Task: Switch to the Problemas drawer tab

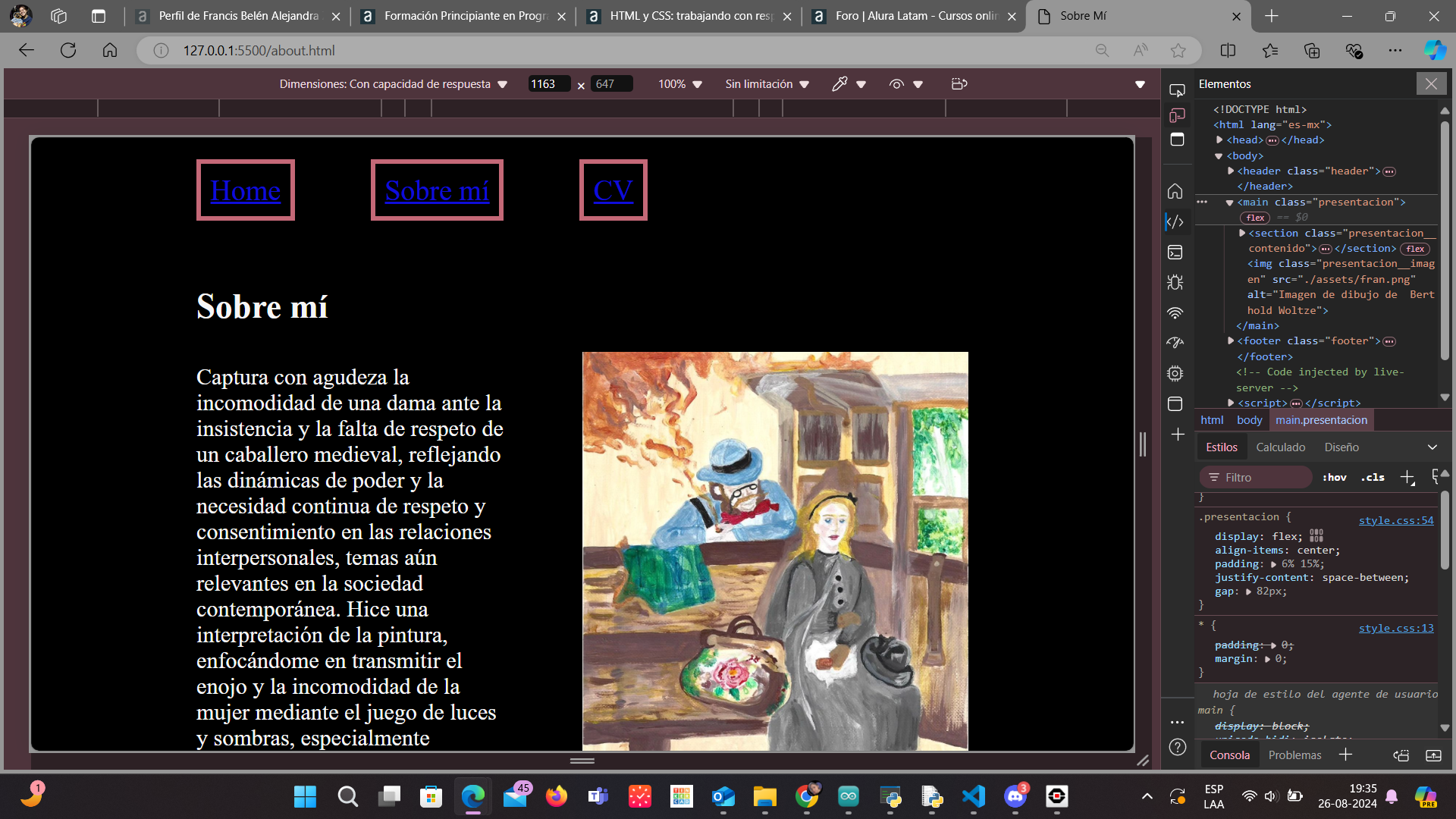Action: click(1294, 755)
